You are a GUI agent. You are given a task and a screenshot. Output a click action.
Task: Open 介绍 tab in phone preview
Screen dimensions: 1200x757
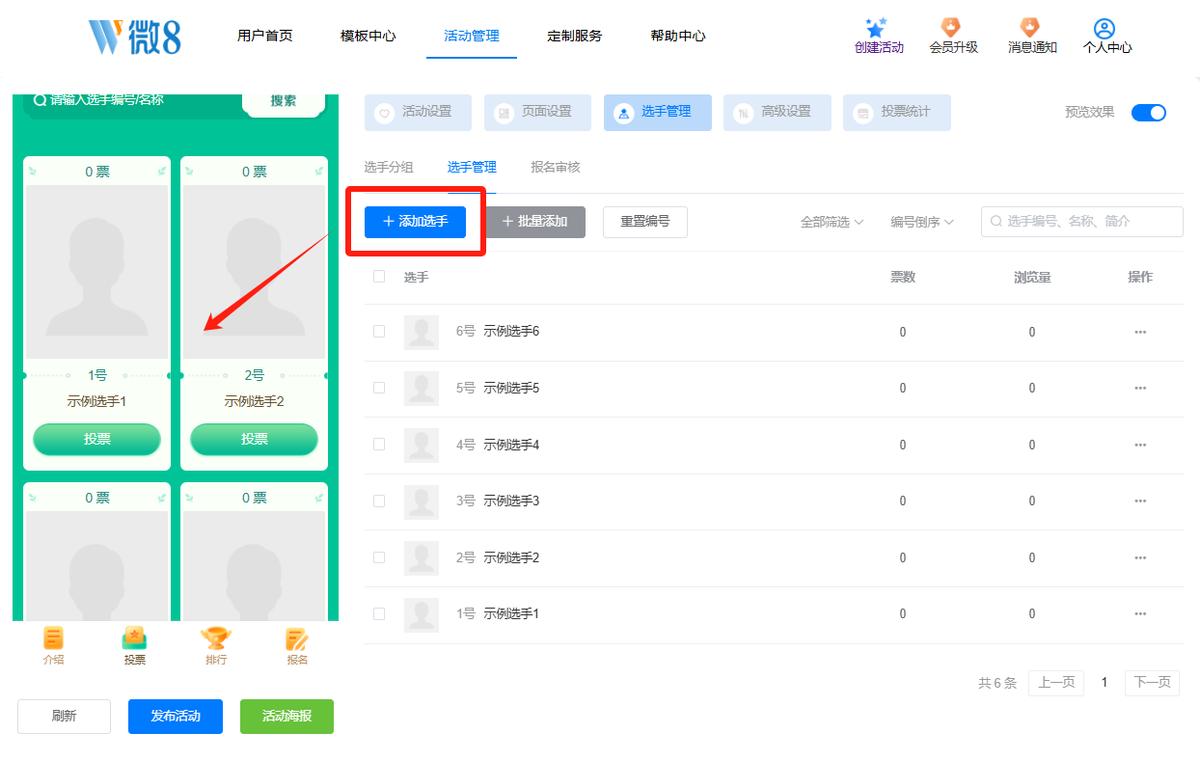click(x=53, y=646)
